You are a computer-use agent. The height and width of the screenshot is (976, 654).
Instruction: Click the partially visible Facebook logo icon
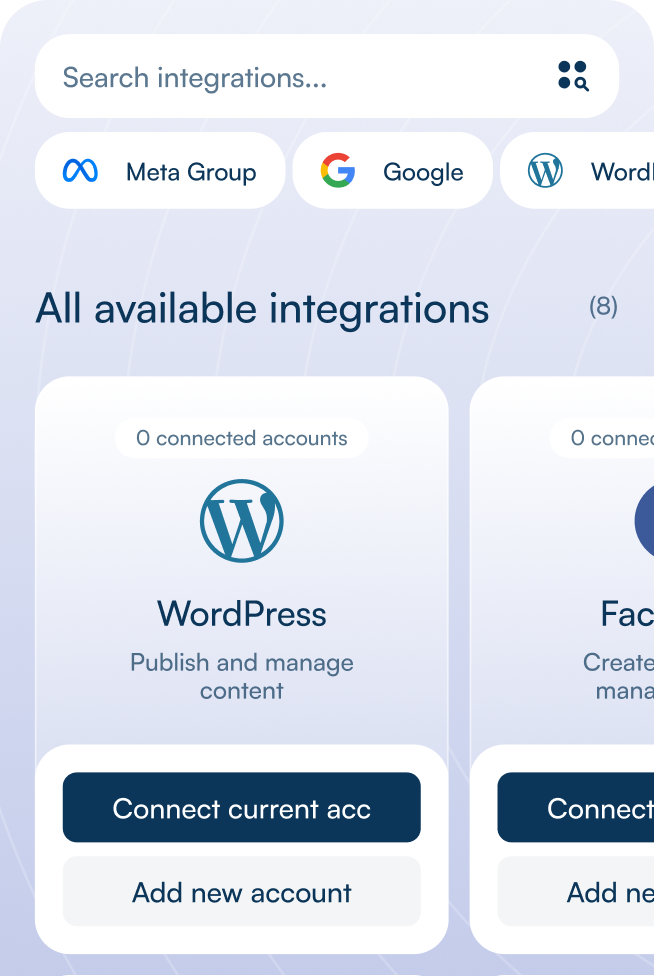[x=644, y=521]
